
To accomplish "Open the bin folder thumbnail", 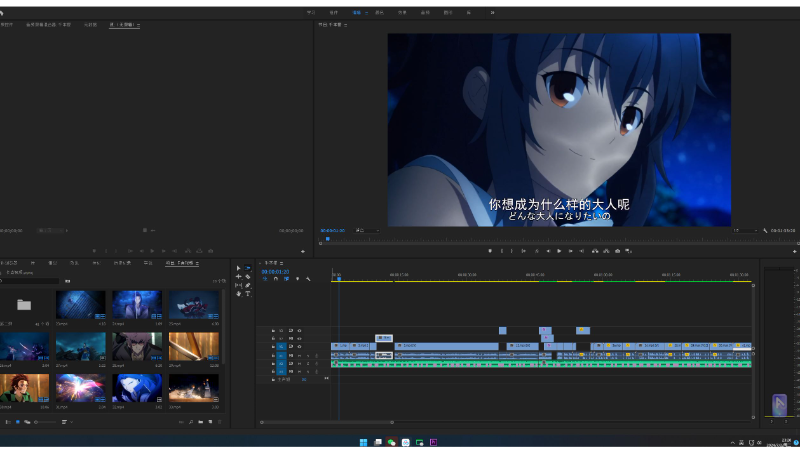I will pos(24,305).
